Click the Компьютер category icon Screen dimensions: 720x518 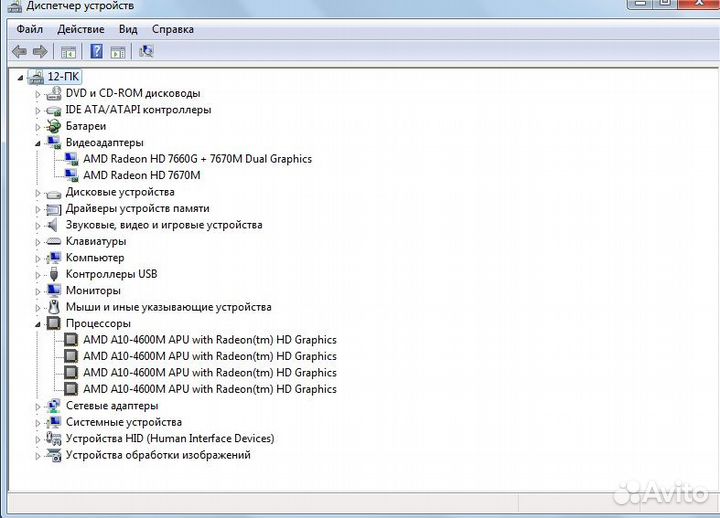point(54,258)
